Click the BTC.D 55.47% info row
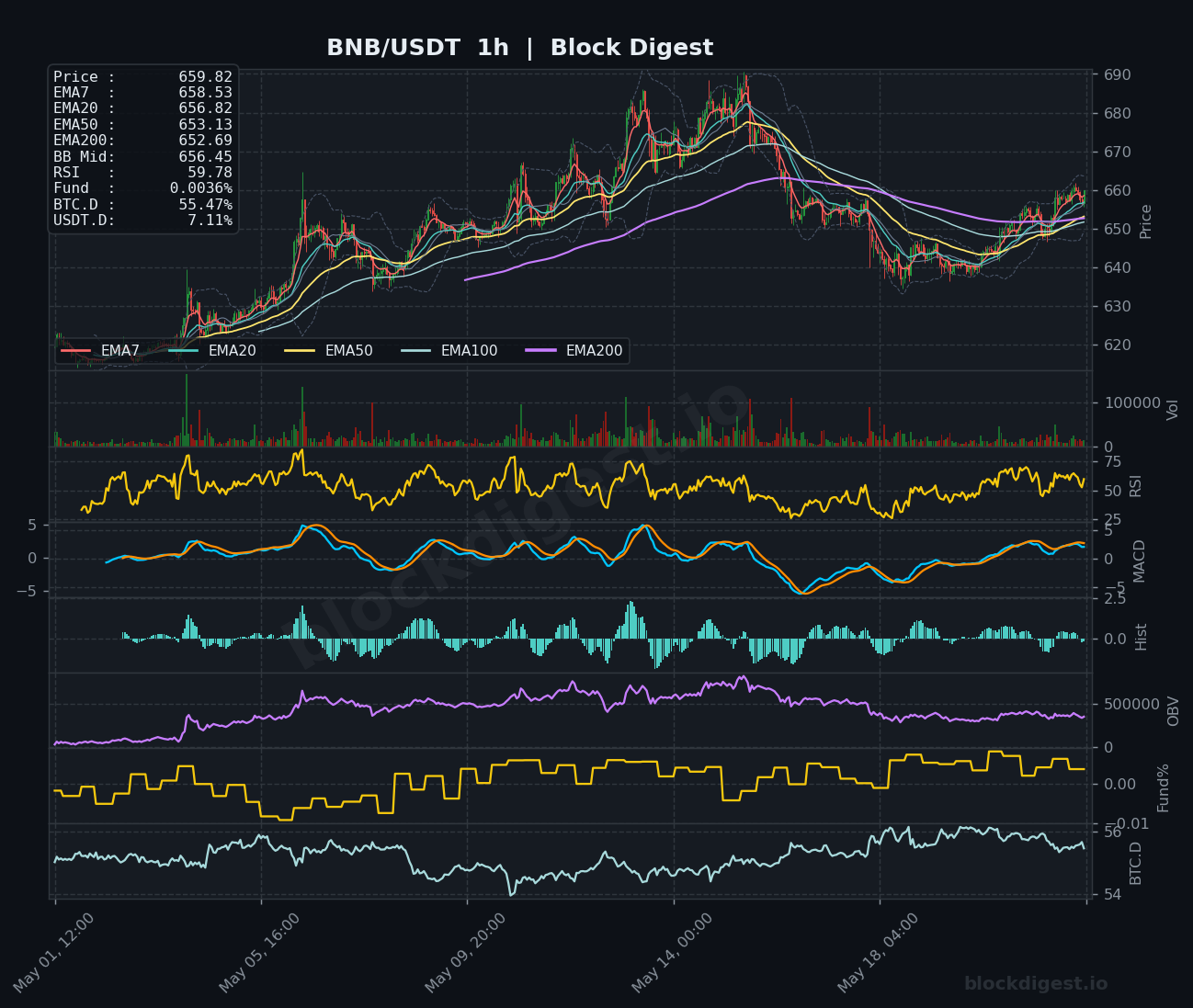The width and height of the screenshot is (1193, 1008). (x=142, y=205)
